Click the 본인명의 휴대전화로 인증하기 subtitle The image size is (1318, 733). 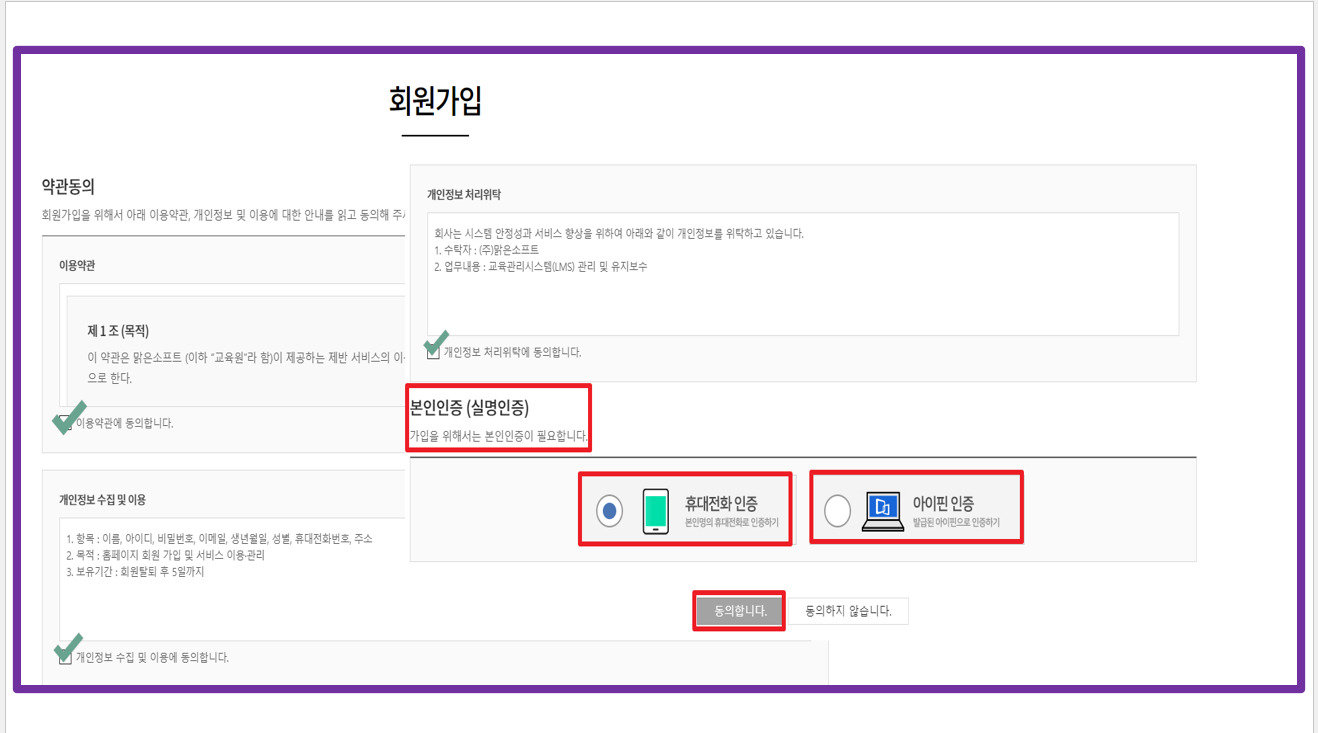point(731,523)
